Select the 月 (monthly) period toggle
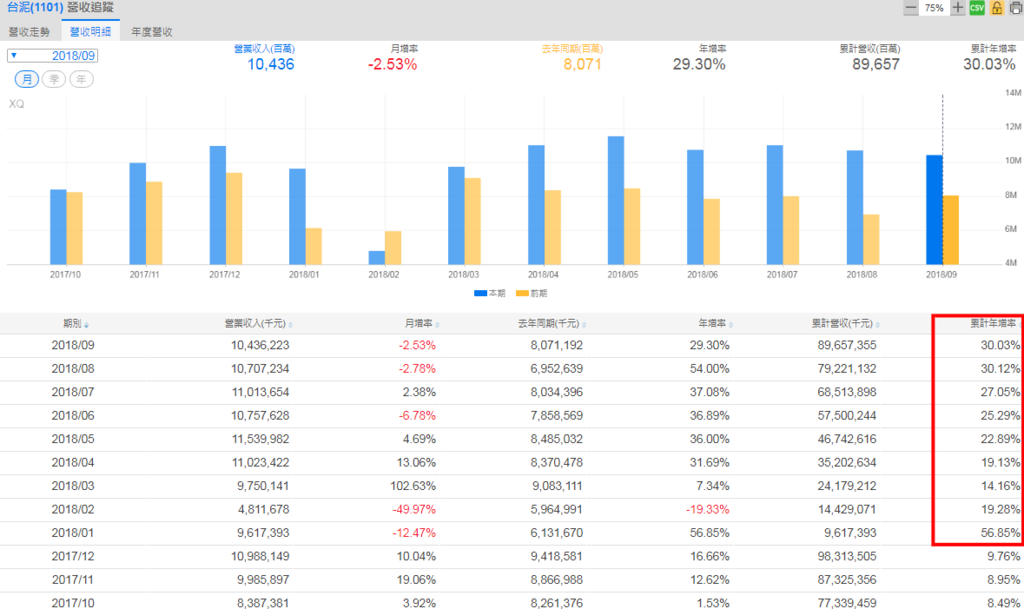Screen dimensions: 1024x609 click(27, 79)
